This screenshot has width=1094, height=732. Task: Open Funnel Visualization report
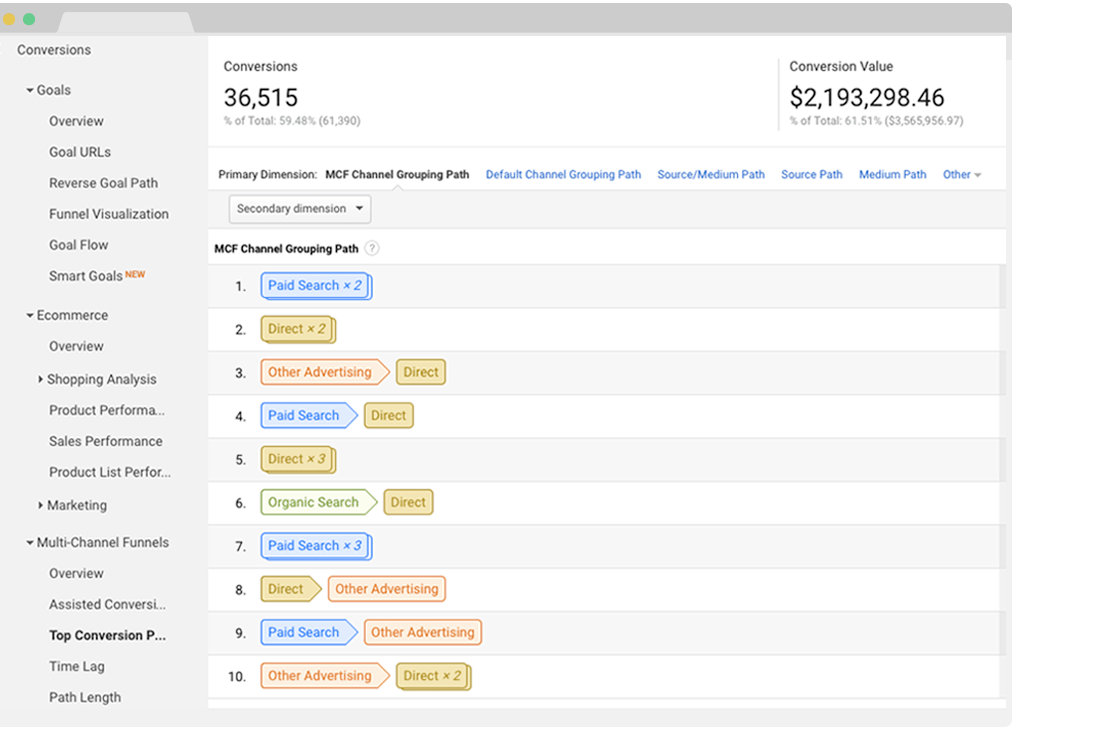coord(109,214)
